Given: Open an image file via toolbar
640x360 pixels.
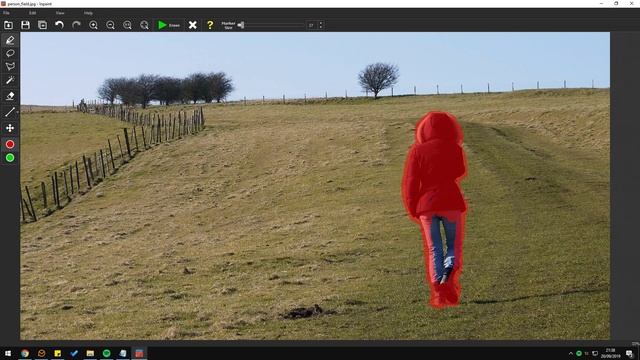Looking at the screenshot, I should [x=8, y=25].
